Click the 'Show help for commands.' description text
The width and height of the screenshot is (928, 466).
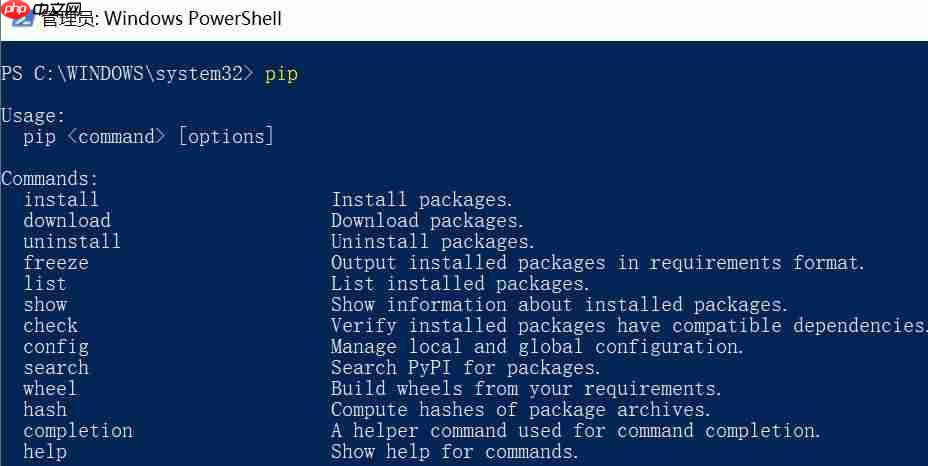(455, 452)
